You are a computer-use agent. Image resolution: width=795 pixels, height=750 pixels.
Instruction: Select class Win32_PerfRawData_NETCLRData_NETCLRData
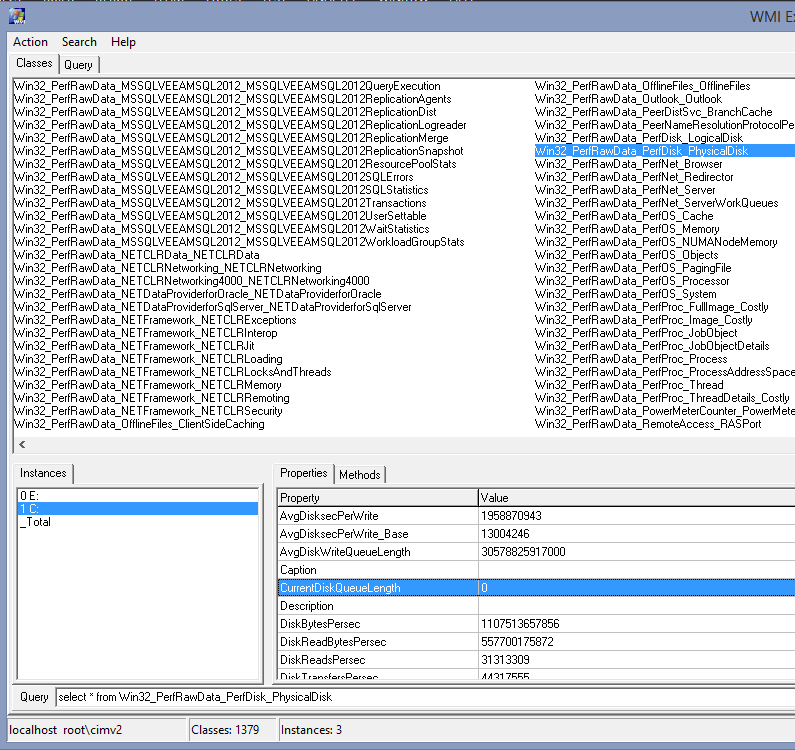(137, 255)
